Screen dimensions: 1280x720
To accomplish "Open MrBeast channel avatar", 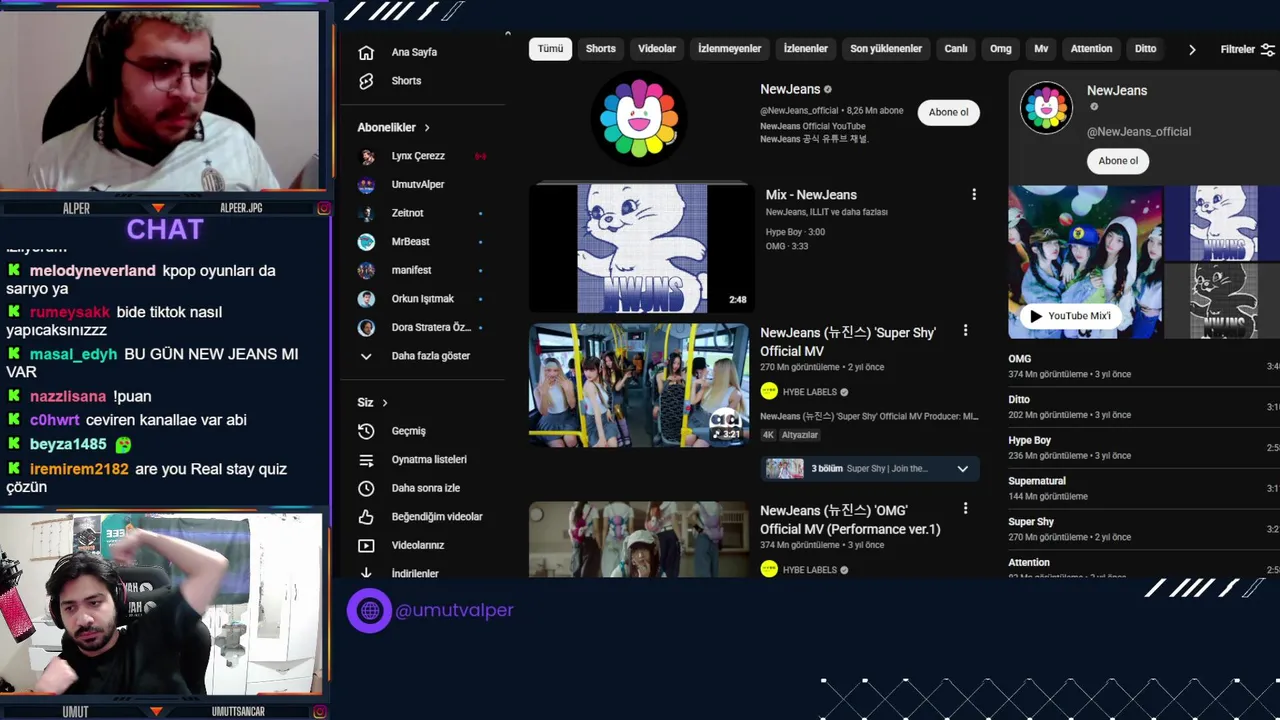I will (x=367, y=242).
